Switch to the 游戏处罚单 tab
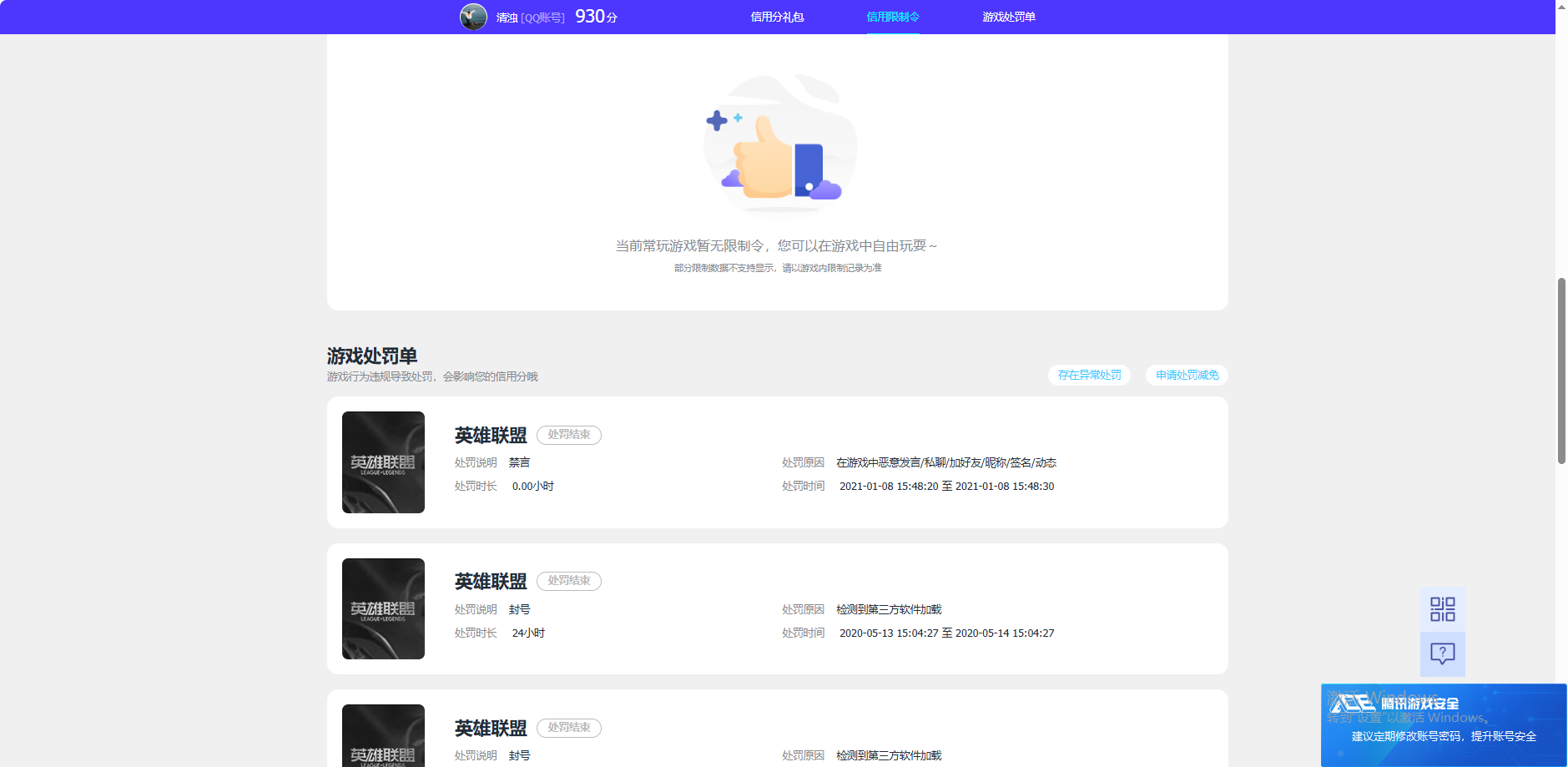The image size is (1568, 767). 1008,17
